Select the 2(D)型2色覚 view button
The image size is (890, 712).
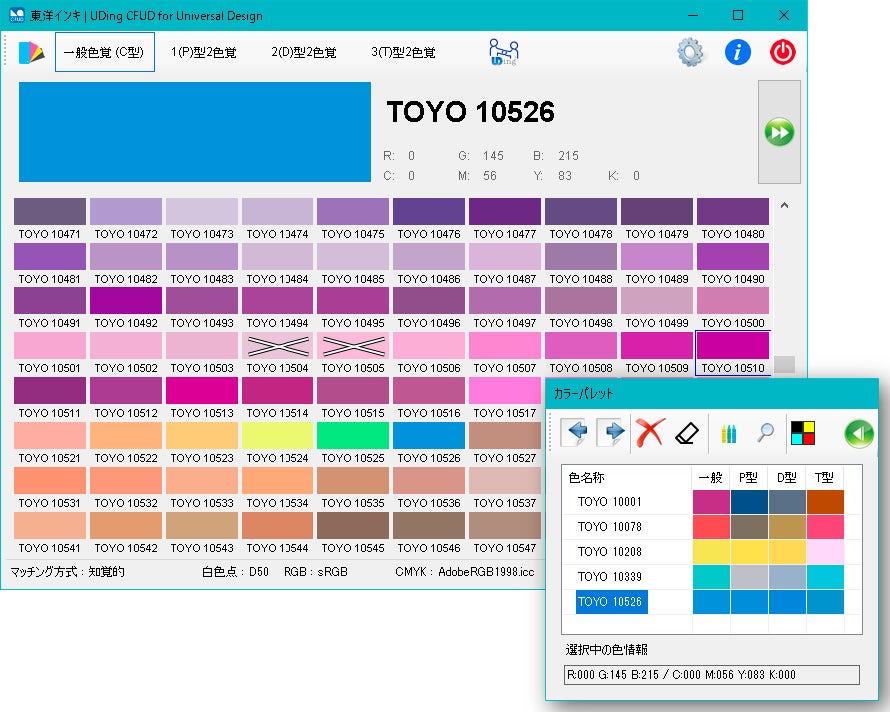tap(303, 53)
